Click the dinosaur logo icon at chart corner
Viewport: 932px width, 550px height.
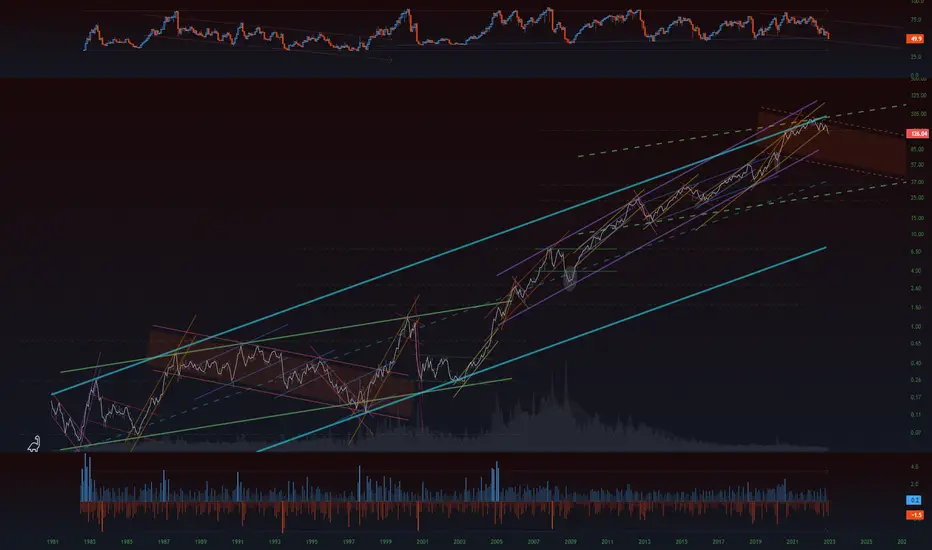pos(34,444)
